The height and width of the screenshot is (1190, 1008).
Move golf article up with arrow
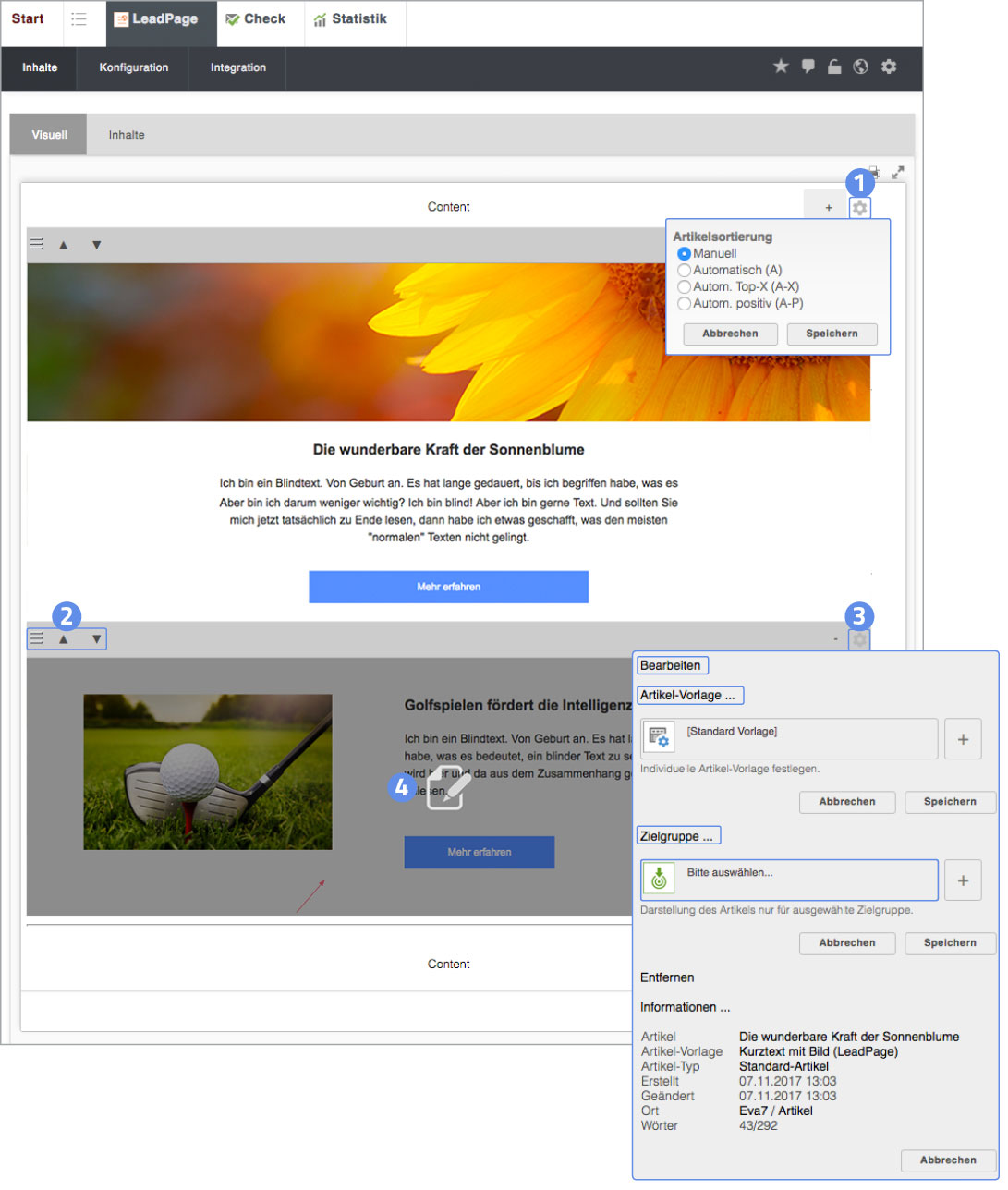coord(64,638)
